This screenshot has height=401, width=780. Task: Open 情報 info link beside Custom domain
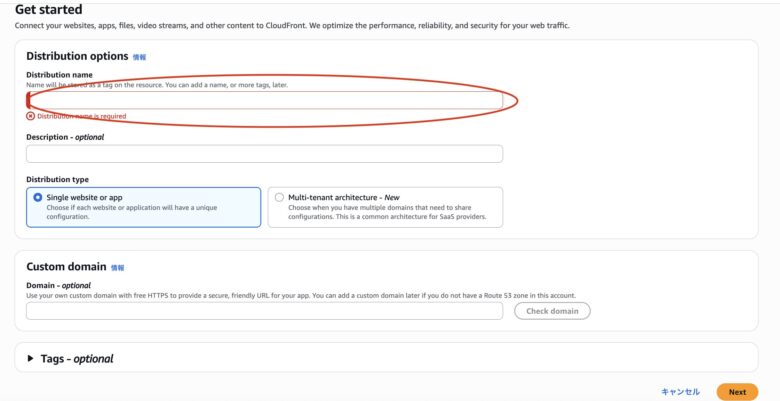[x=118, y=268]
